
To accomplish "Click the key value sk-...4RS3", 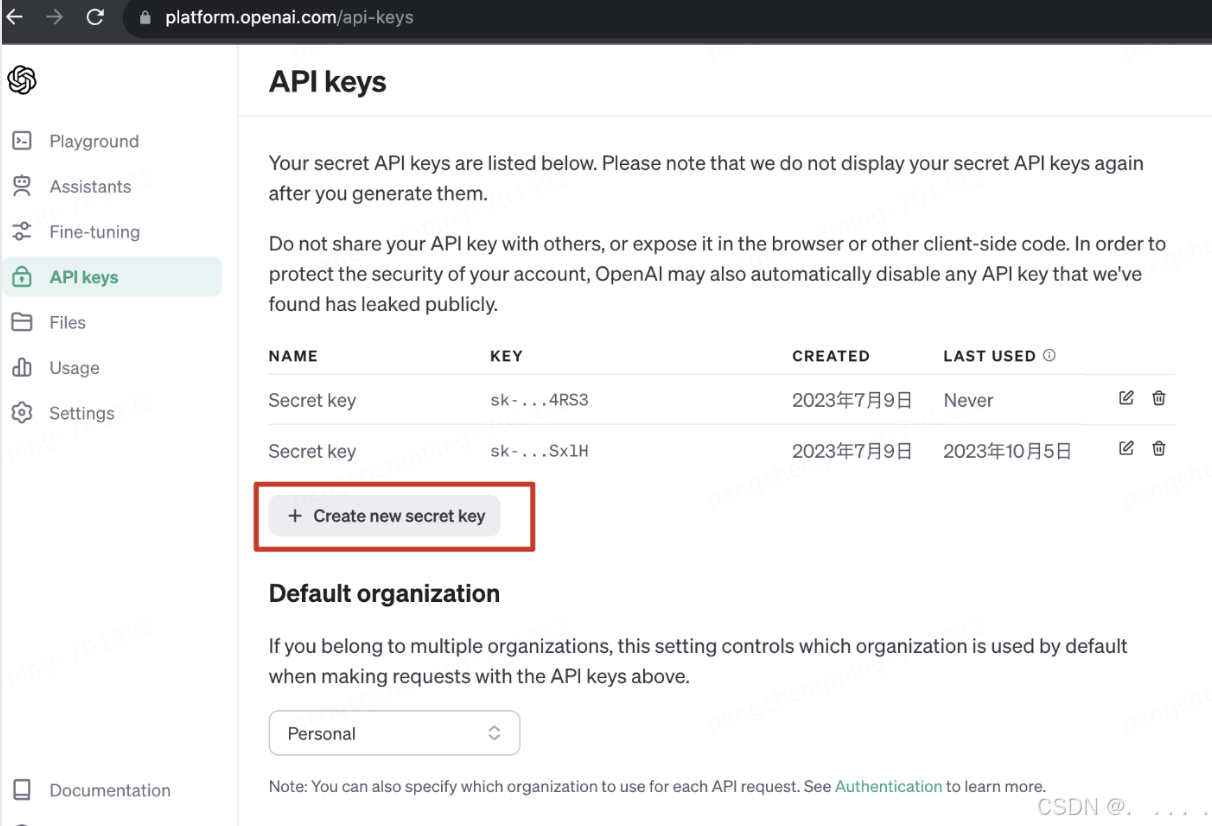I will (x=539, y=400).
